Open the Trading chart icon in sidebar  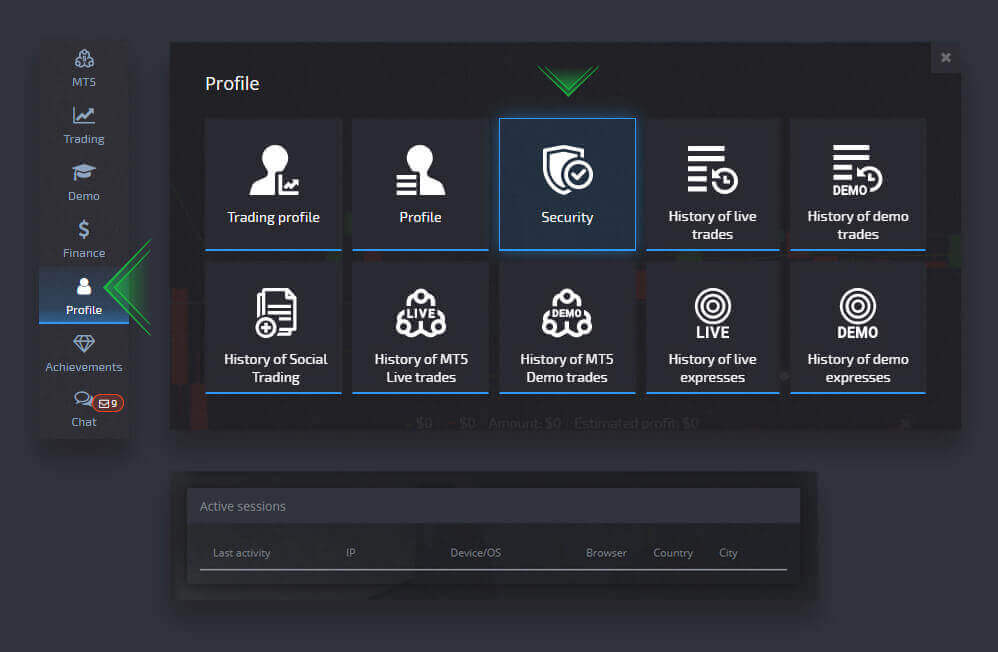pyautogui.click(x=84, y=116)
